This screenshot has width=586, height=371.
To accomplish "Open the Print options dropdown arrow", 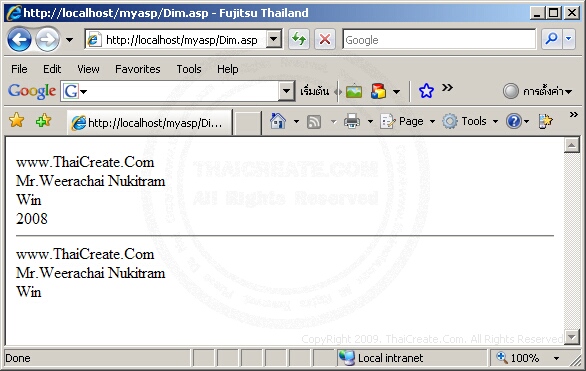I will (x=370, y=121).
